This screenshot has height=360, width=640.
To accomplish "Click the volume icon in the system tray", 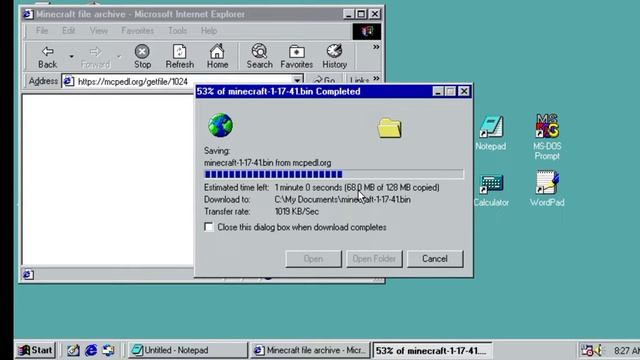I will point(599,350).
